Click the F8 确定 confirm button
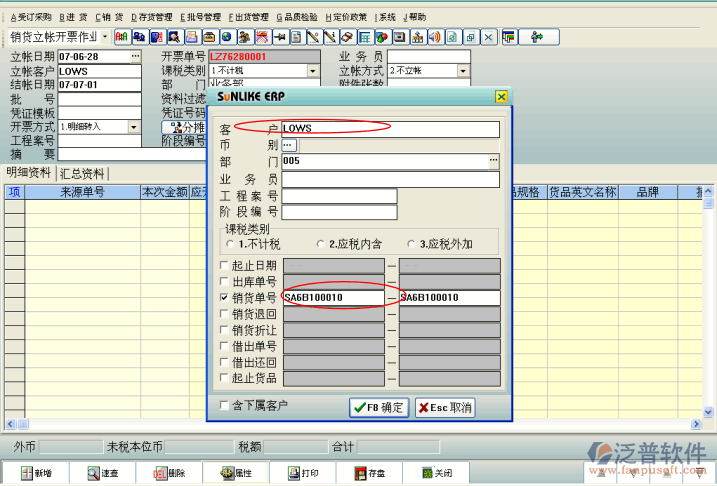 379,407
